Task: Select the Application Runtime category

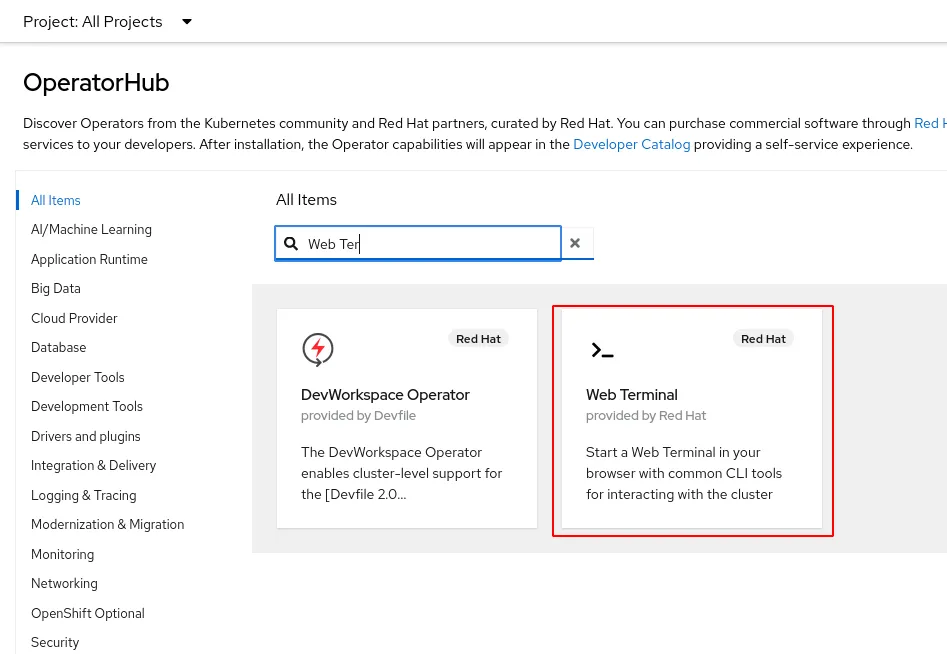Action: click(x=89, y=259)
